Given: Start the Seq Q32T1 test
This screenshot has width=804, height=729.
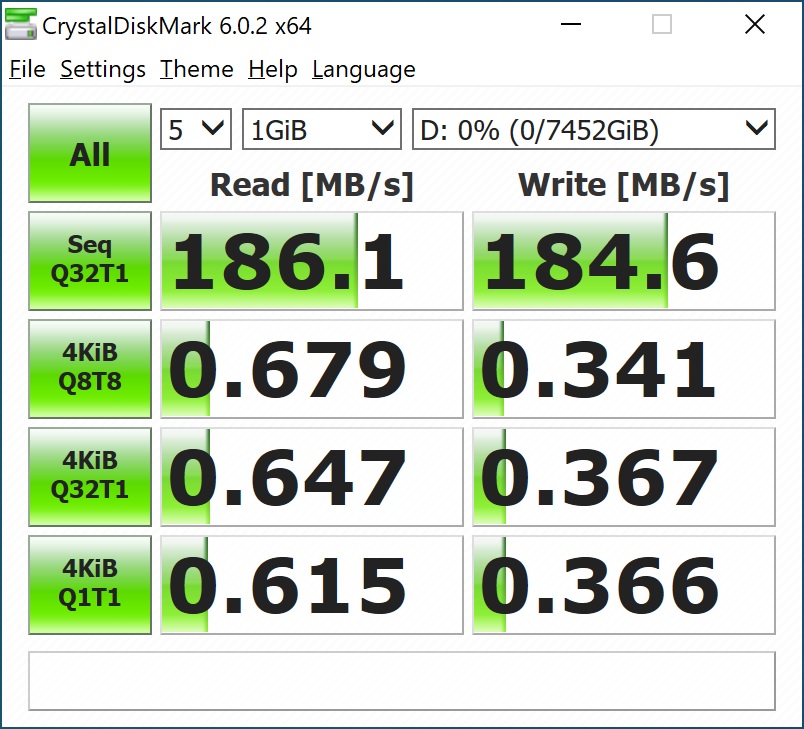Looking at the screenshot, I should pos(90,261).
